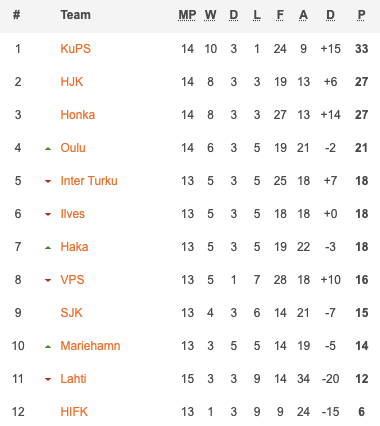The width and height of the screenshot is (380, 426).
Task: Click the red down arrow beside Inter Turku
Action: (x=48, y=182)
